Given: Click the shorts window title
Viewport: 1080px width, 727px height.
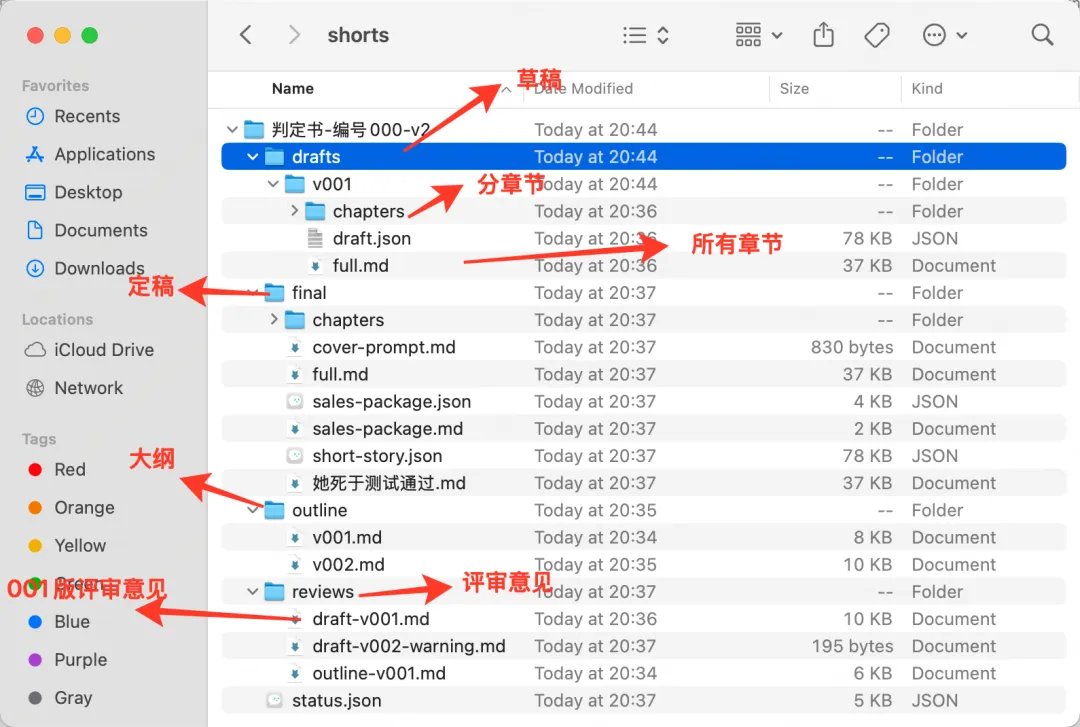Looking at the screenshot, I should (358, 35).
